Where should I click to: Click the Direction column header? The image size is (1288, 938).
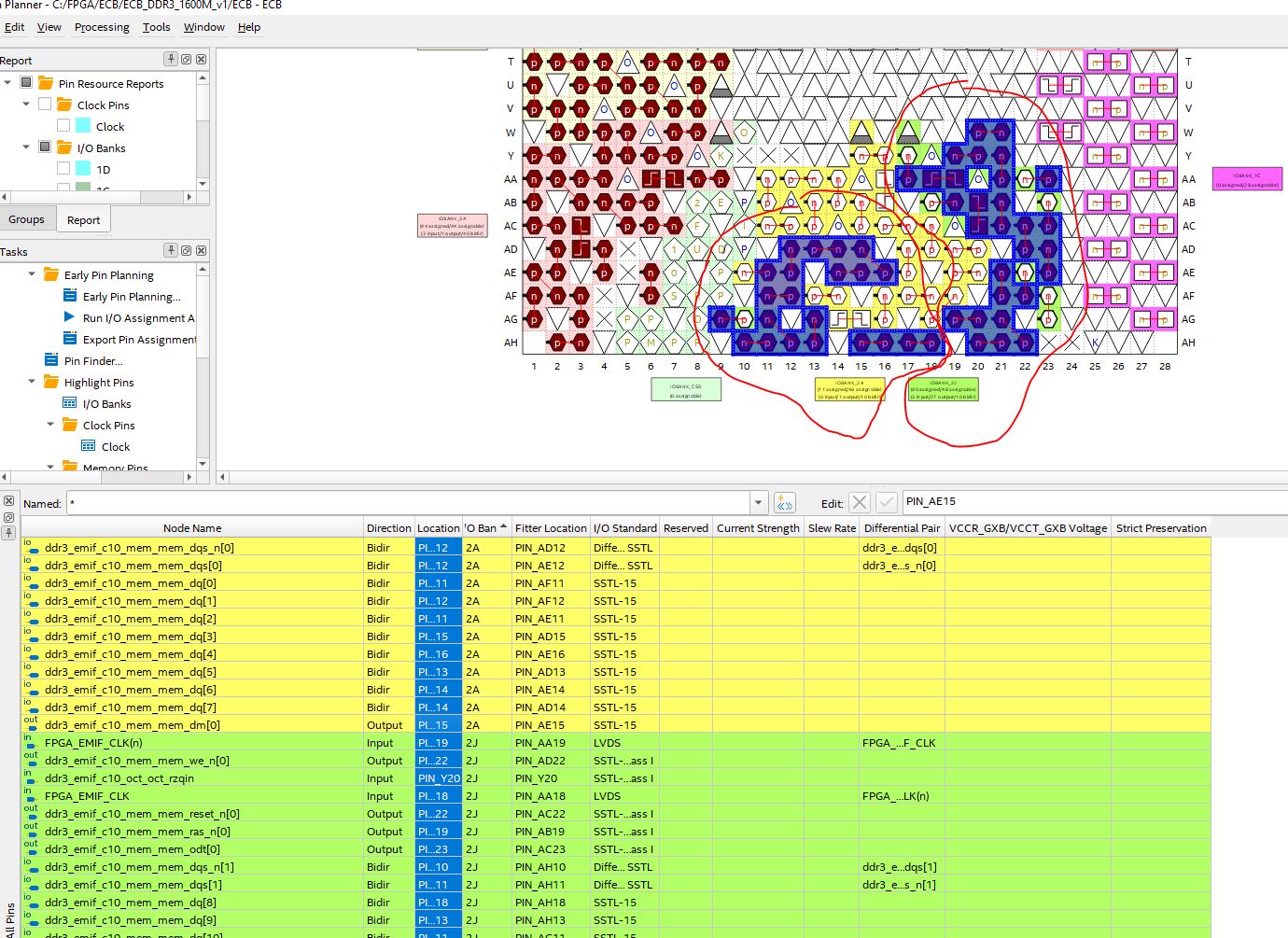pos(388,528)
